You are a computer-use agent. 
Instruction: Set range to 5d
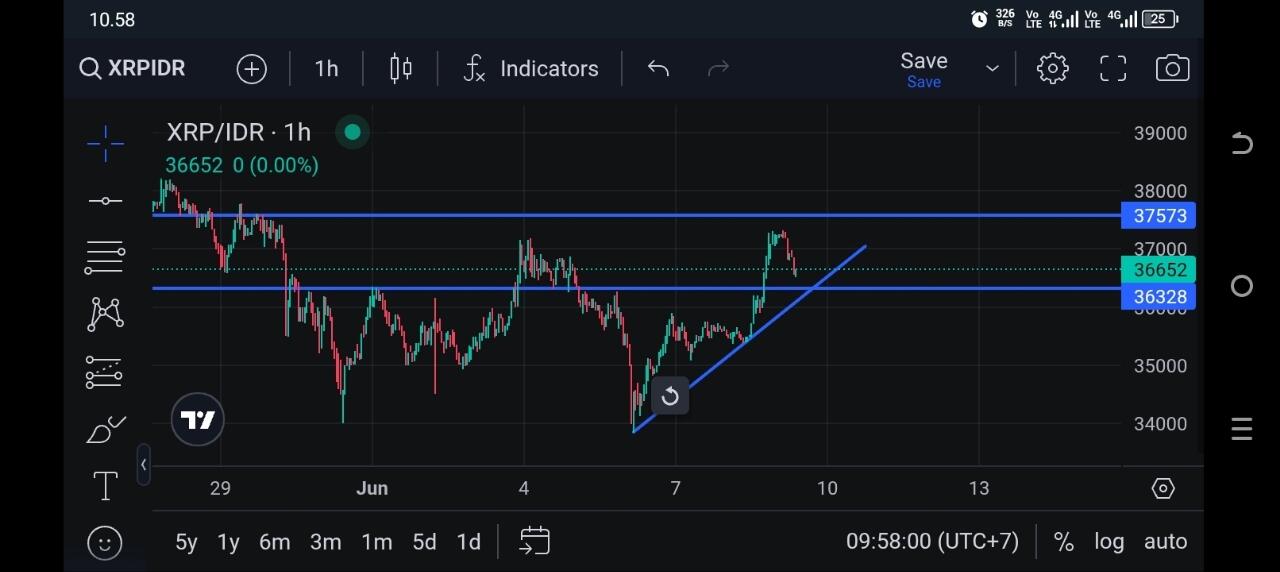point(425,542)
